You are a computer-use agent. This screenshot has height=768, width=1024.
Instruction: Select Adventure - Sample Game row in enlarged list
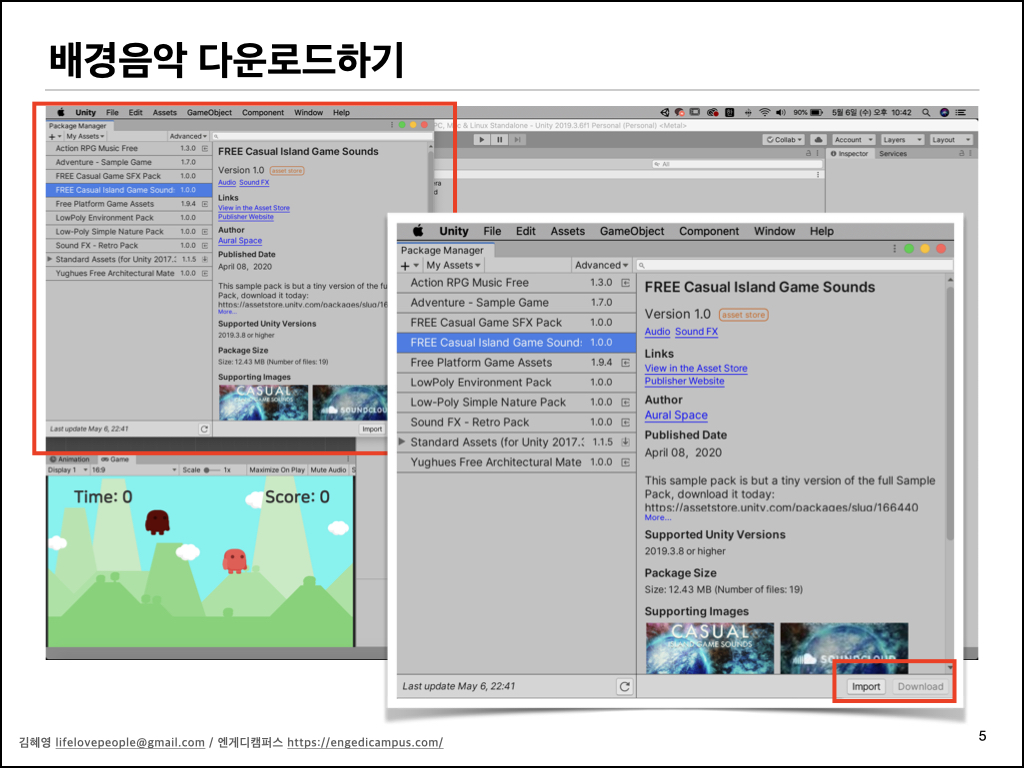[x=516, y=302]
